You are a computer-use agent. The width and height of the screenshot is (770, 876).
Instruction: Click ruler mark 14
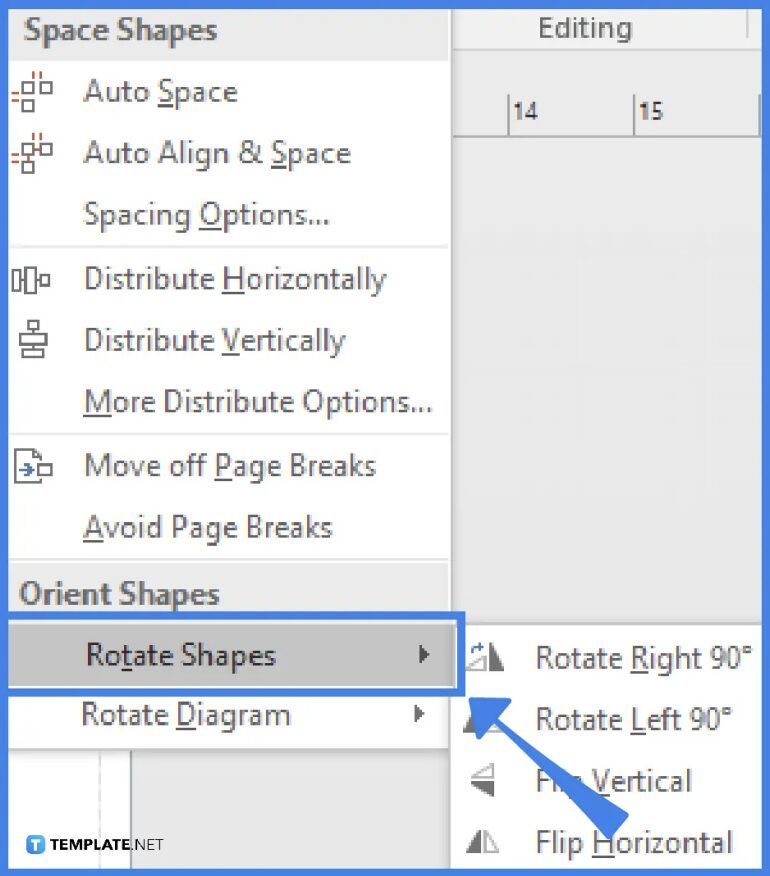(525, 111)
